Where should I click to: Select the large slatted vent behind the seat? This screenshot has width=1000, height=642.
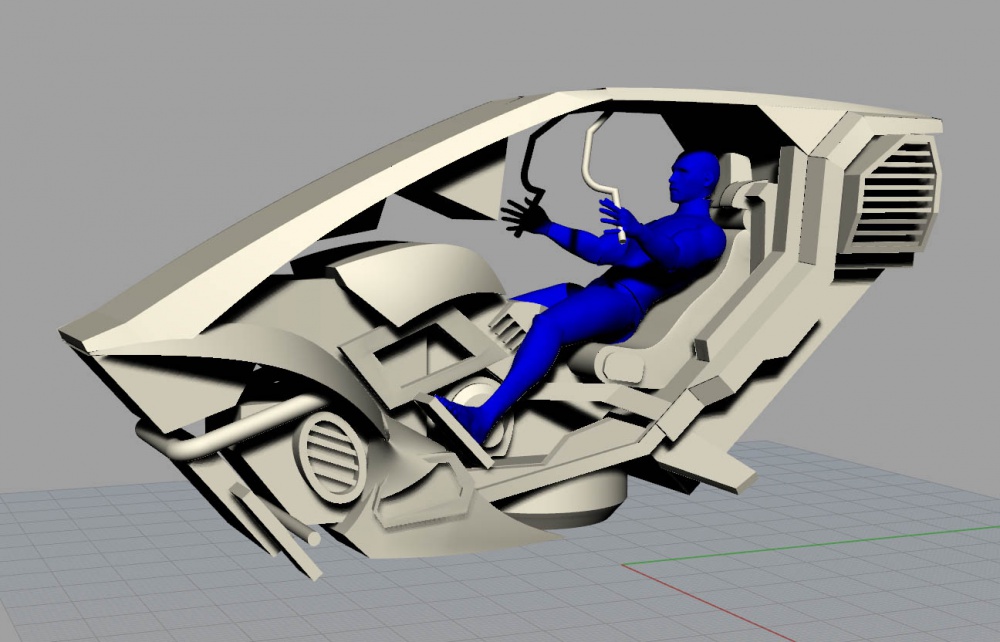click(894, 194)
